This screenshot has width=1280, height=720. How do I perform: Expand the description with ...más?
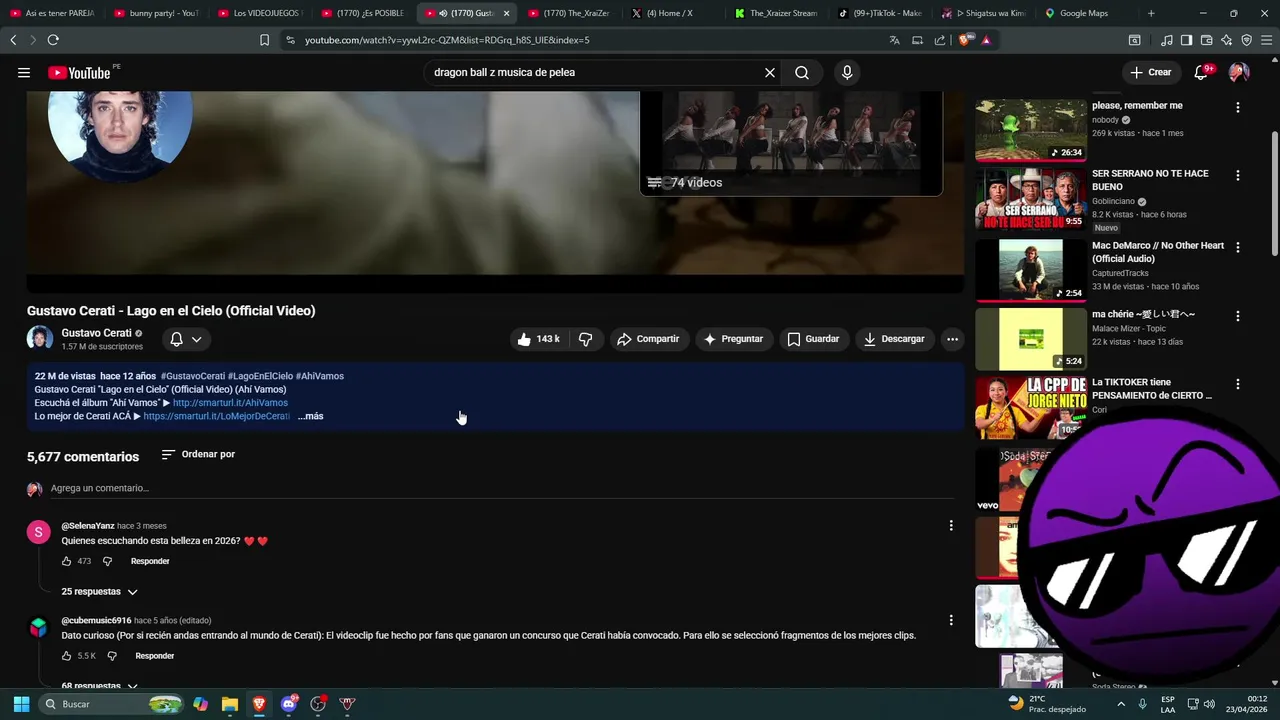click(x=310, y=416)
